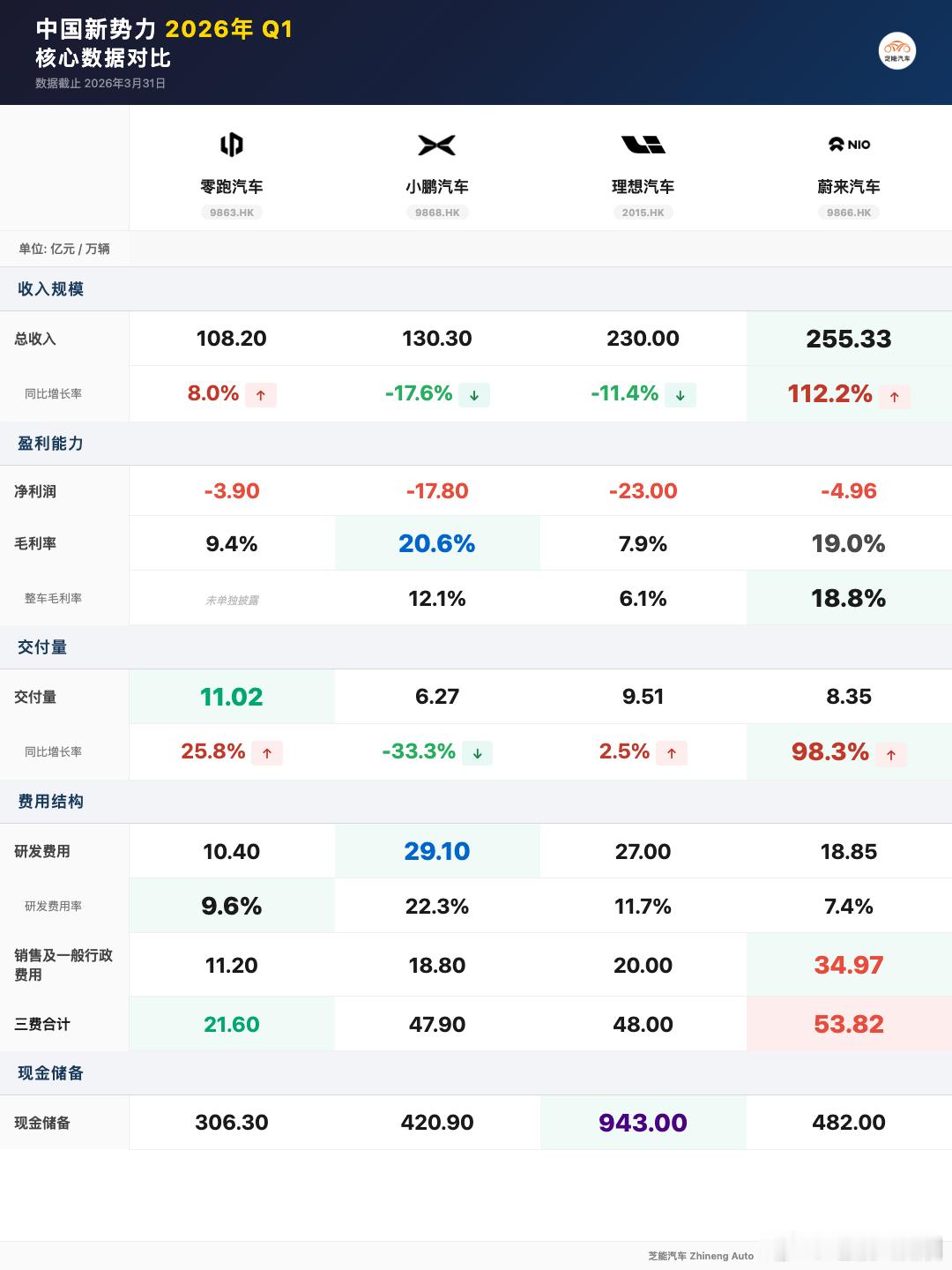
Task: Click Li Auto net profit -23.00
Action: click(643, 491)
